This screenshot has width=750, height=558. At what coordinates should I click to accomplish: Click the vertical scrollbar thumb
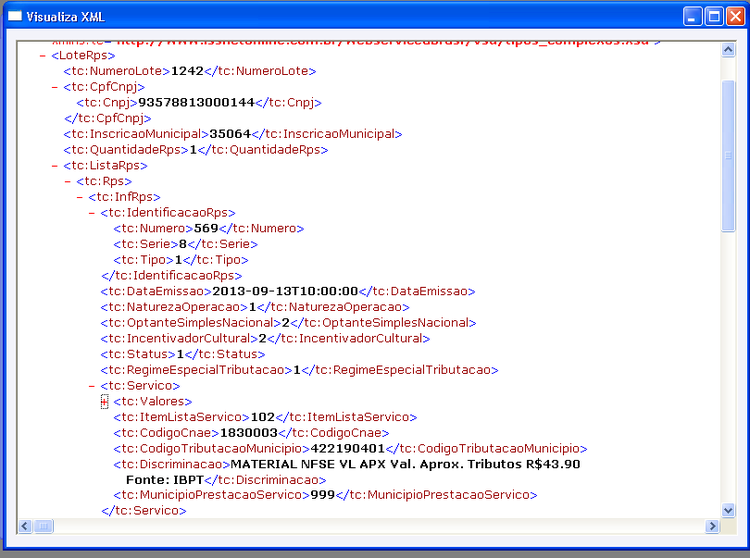pos(728,156)
